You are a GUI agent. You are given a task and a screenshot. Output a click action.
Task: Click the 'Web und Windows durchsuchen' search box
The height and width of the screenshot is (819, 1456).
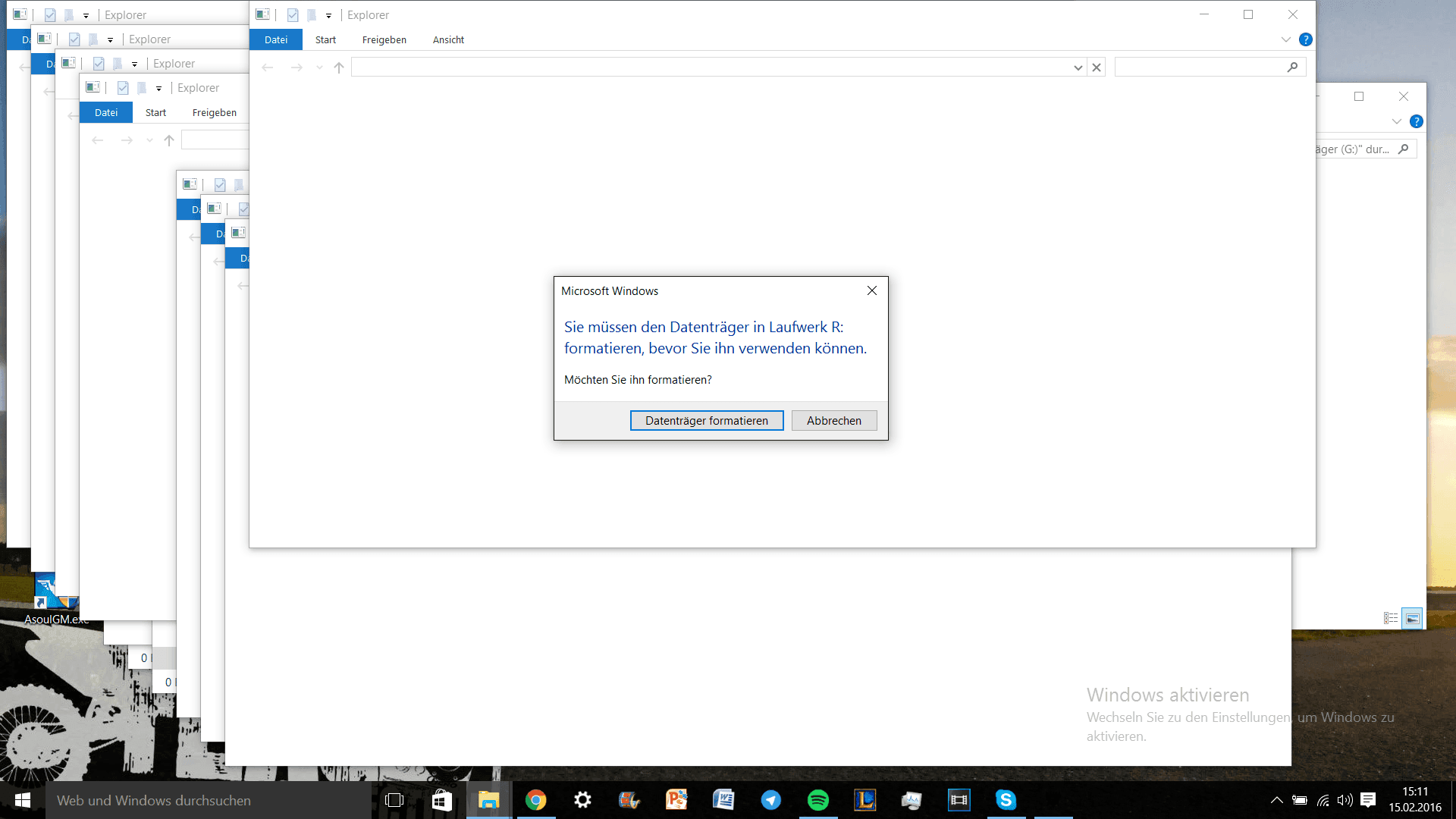209,800
